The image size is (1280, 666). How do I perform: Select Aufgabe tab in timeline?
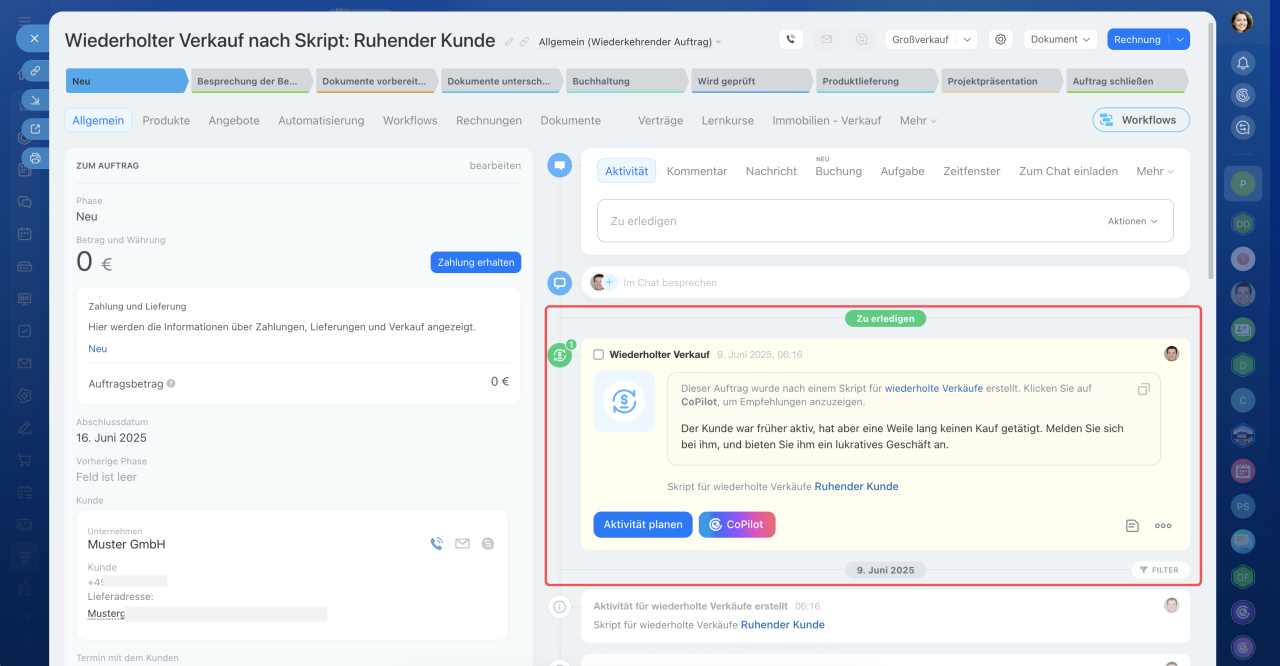pos(902,171)
